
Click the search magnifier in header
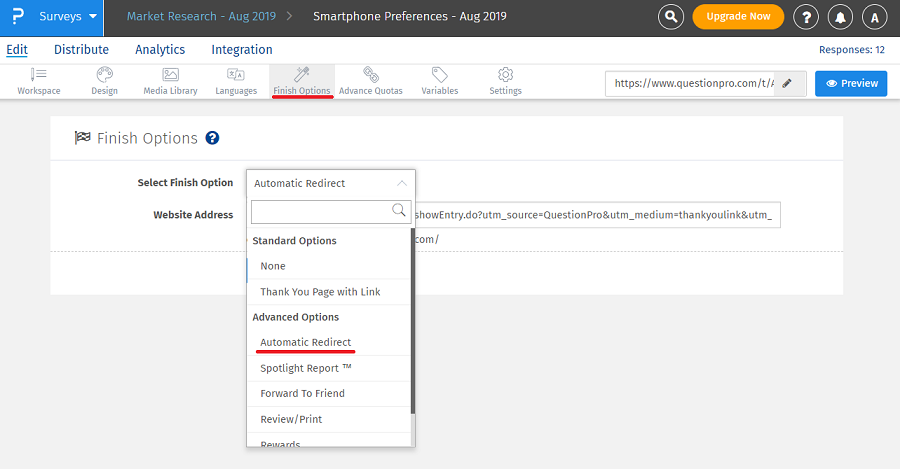click(673, 17)
